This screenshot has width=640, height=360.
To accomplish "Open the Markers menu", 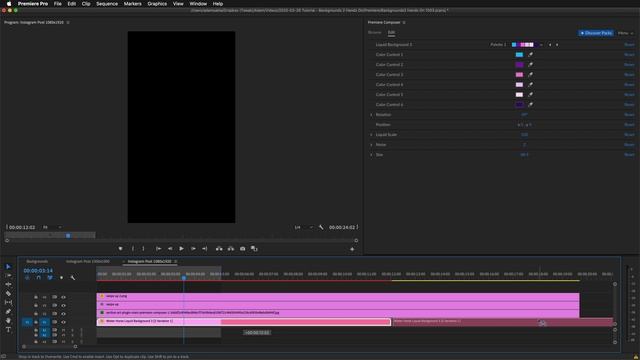I will [x=133, y=4].
